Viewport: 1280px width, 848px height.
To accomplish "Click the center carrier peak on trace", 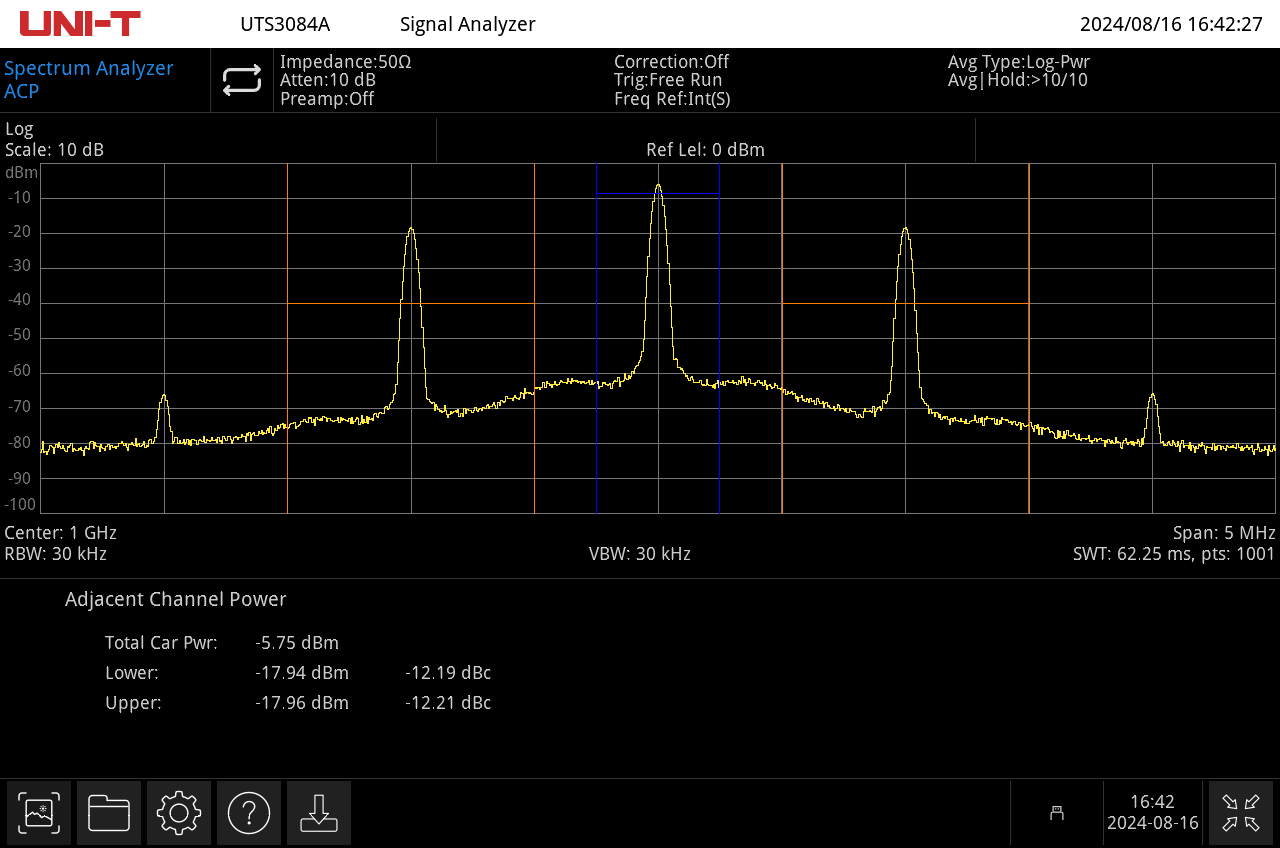I will point(658,187).
